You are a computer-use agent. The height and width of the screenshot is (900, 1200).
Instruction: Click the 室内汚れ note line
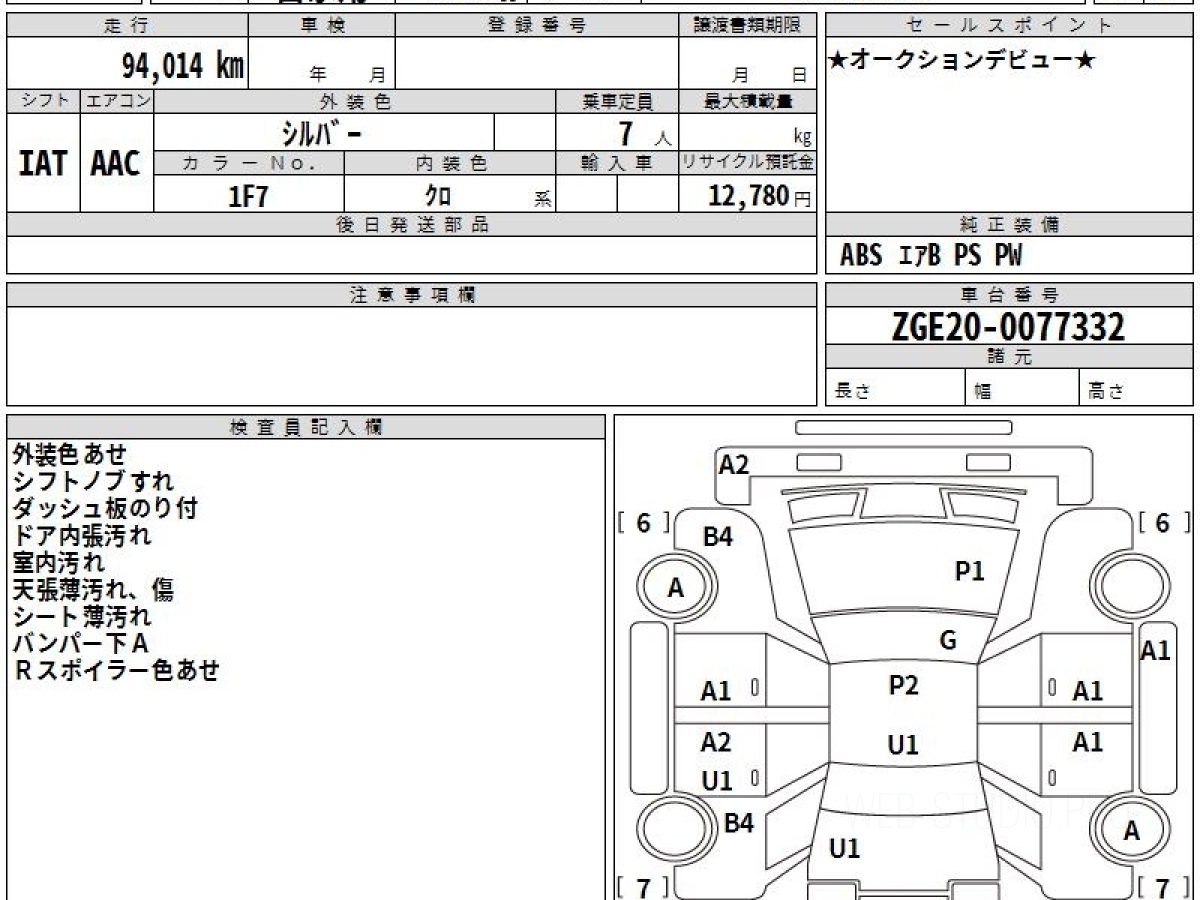[x=58, y=563]
